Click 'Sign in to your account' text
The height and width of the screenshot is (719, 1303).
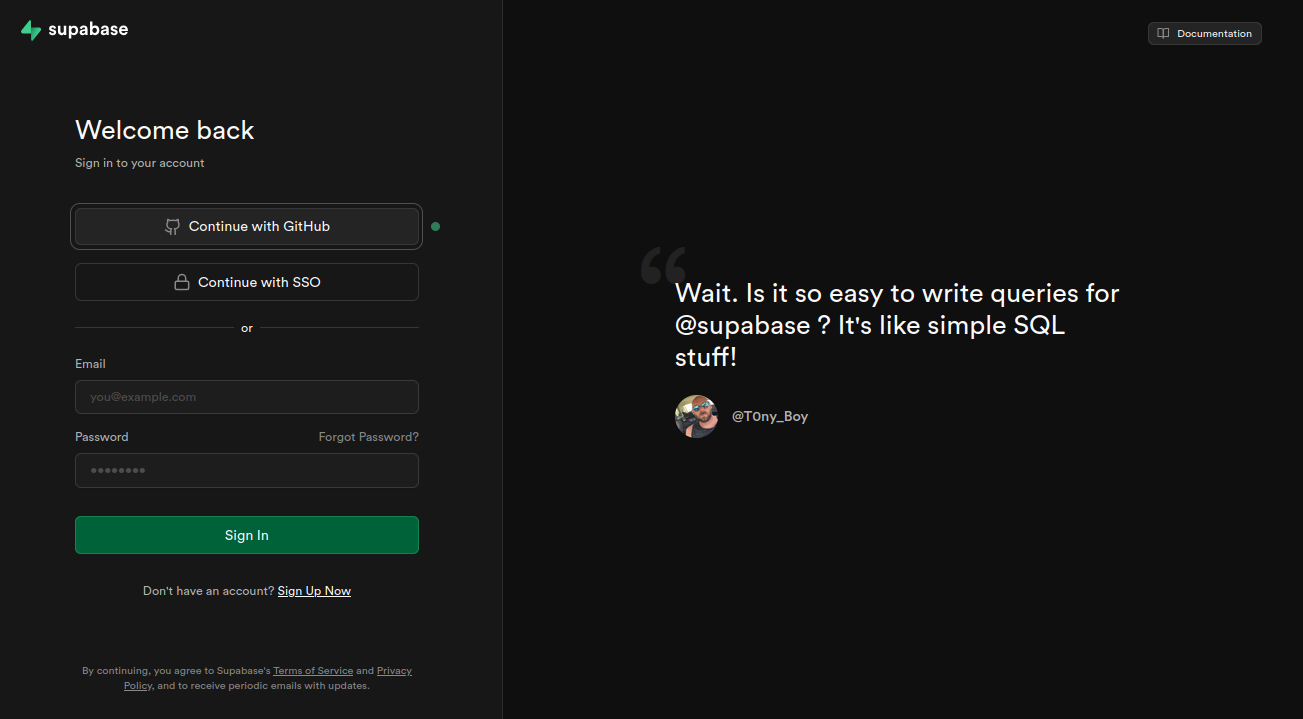coord(140,163)
